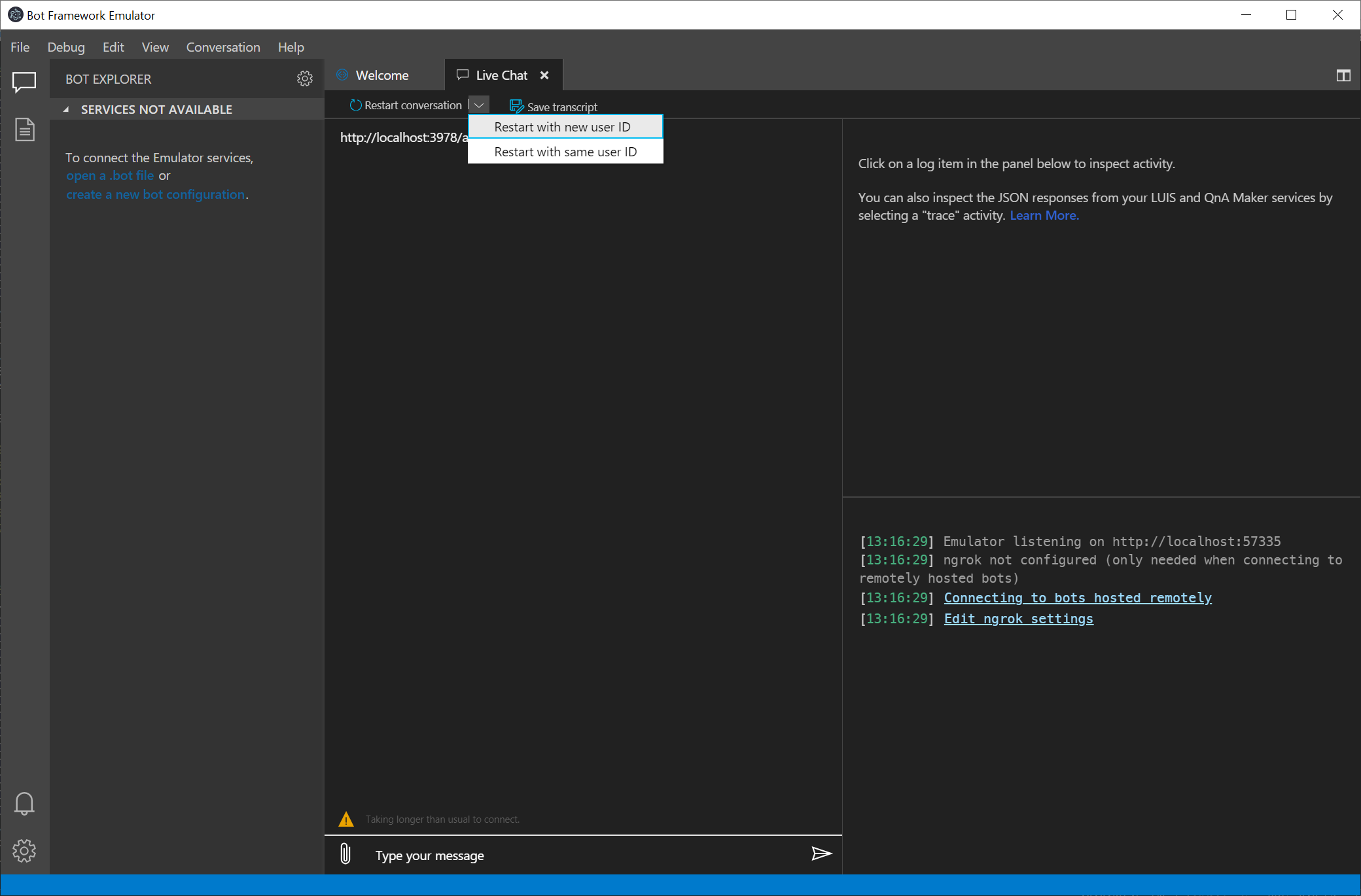
Task: Click the Emulator listening on localhost:57335 log entry
Action: [x=1070, y=542]
